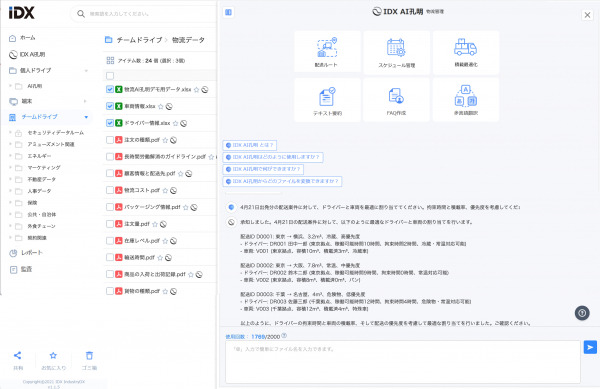Open the スケジュール管理 schedule card
The height and width of the screenshot is (389, 600).
(396, 52)
